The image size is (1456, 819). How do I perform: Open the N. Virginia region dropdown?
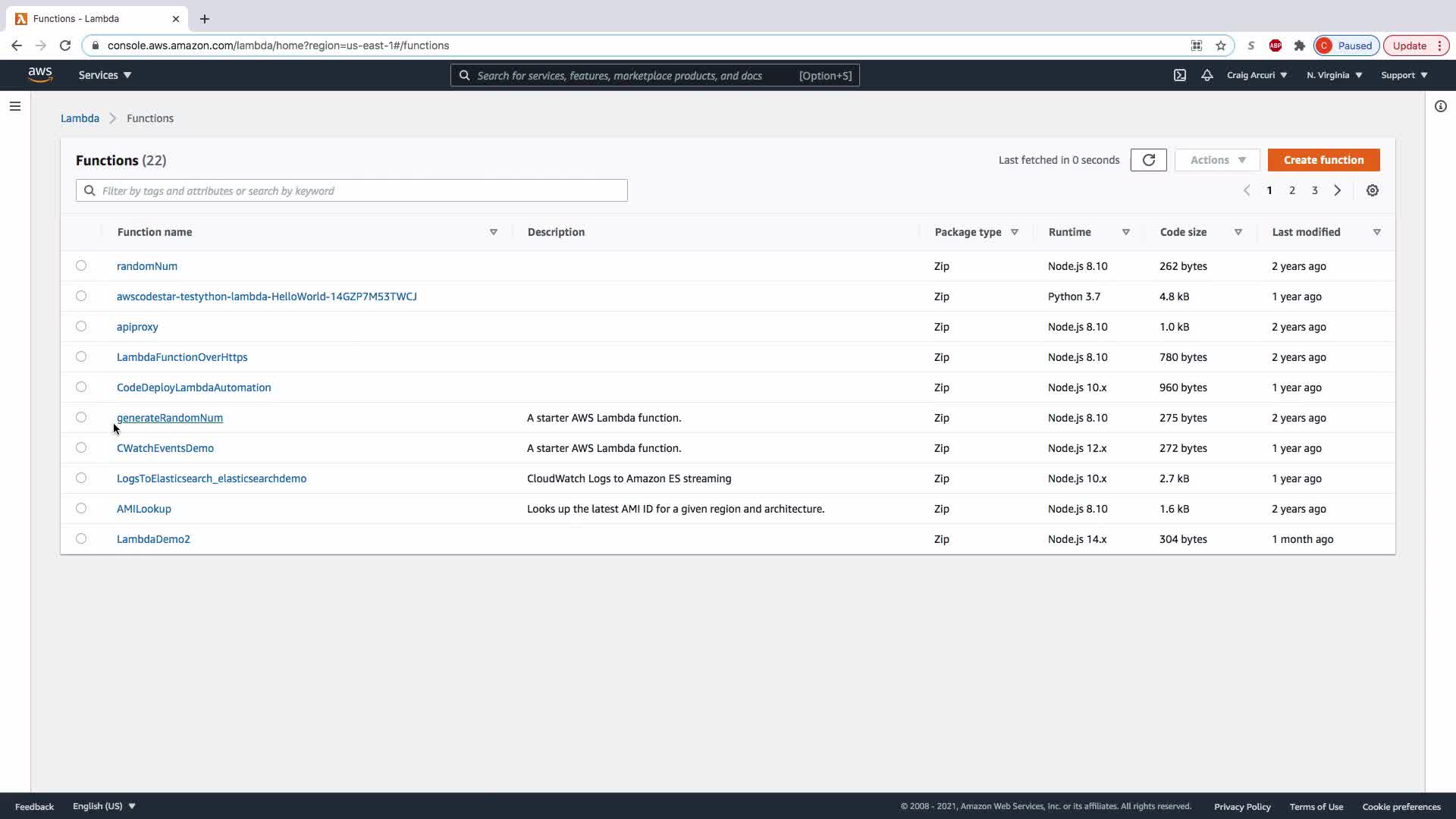coord(1334,75)
